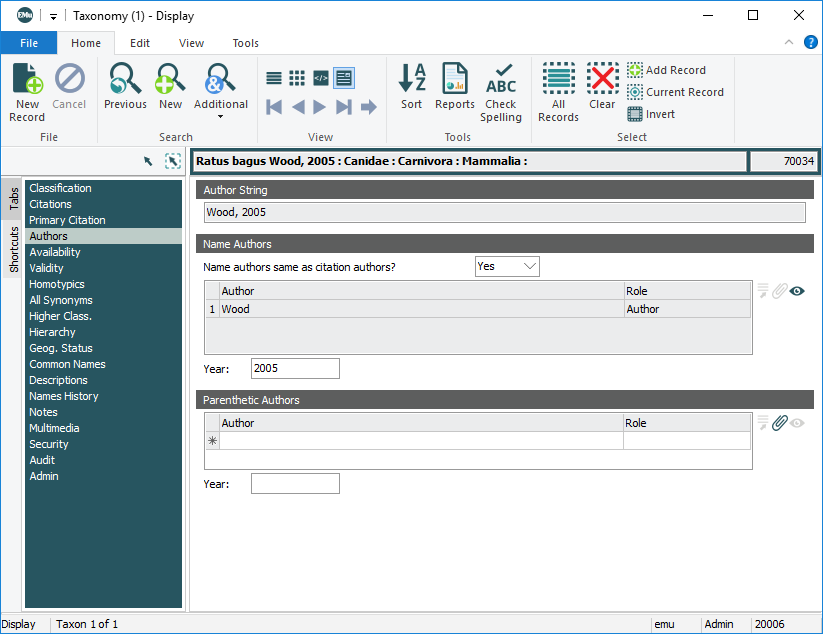Click the Sort tool icon
The height and width of the screenshot is (634, 823).
pyautogui.click(x=411, y=79)
